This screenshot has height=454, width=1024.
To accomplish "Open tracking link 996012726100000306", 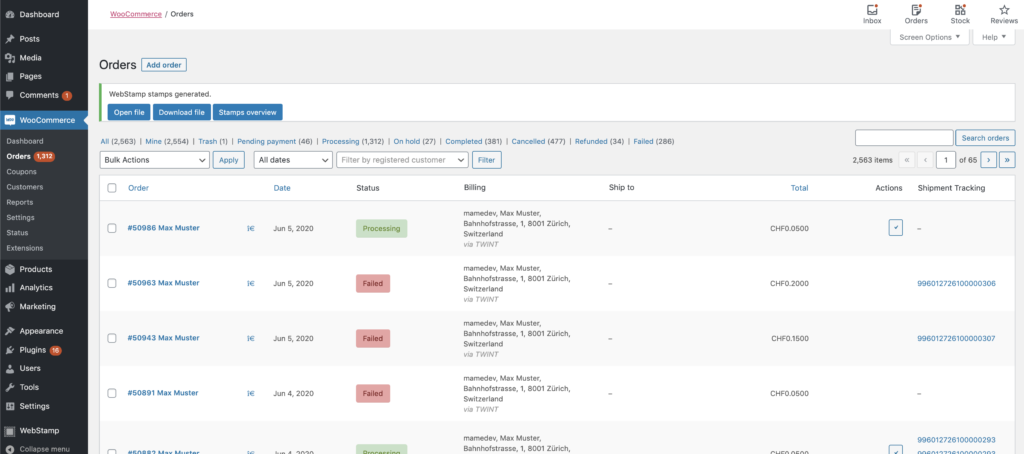I will coord(956,284).
